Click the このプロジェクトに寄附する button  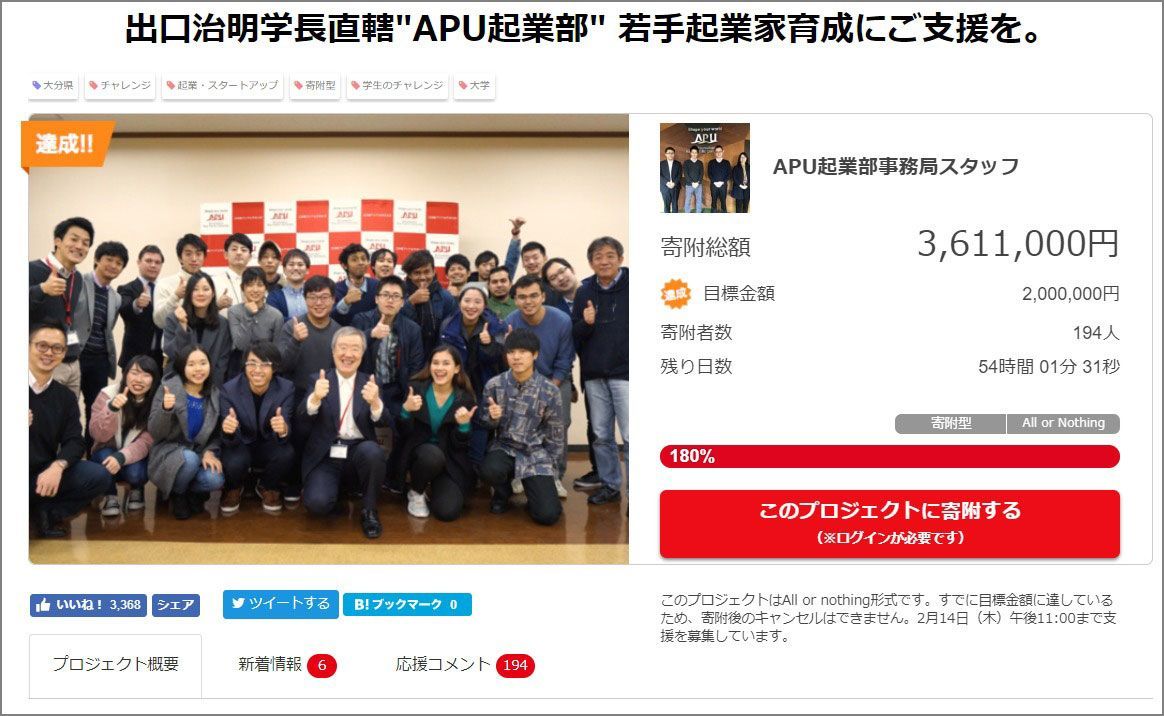[x=889, y=524]
